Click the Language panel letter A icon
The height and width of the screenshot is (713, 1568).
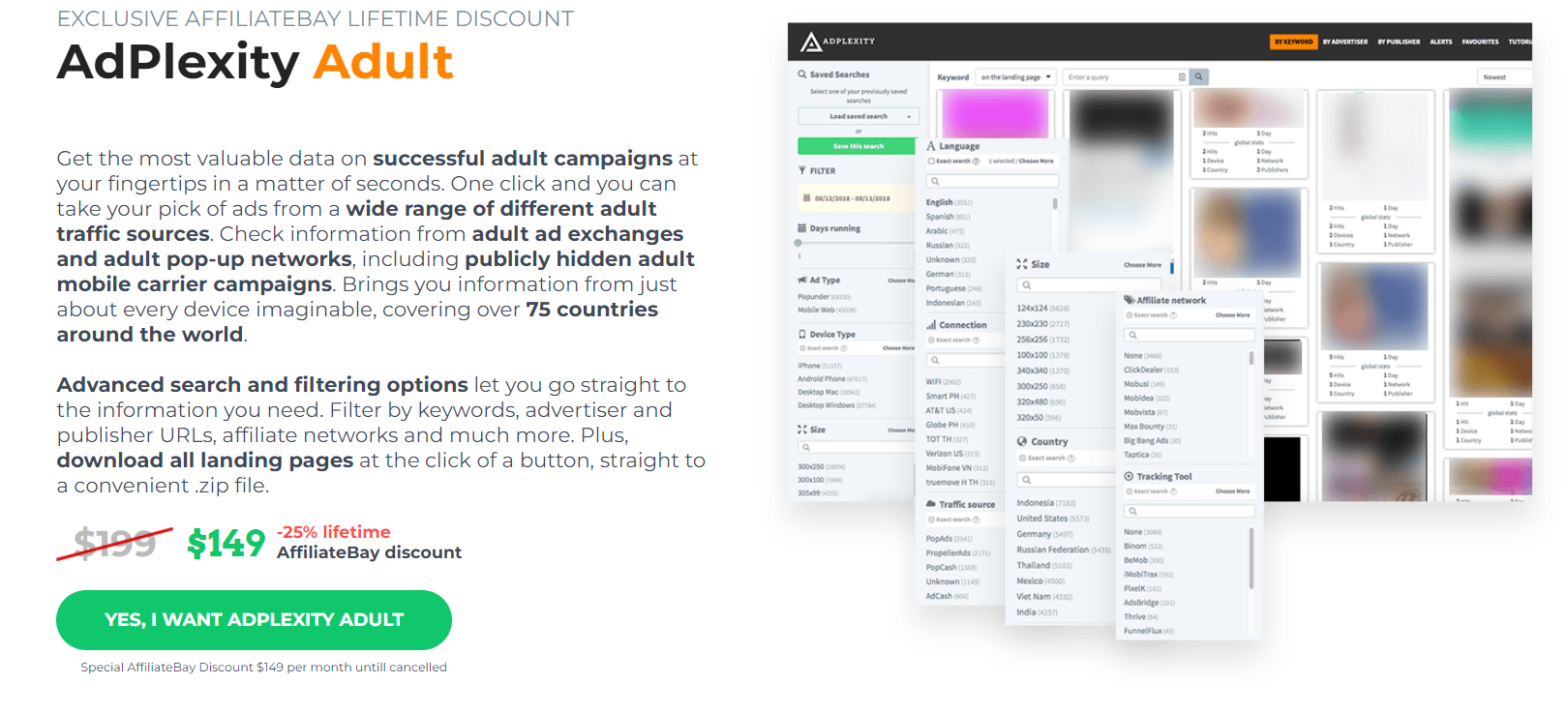click(931, 146)
